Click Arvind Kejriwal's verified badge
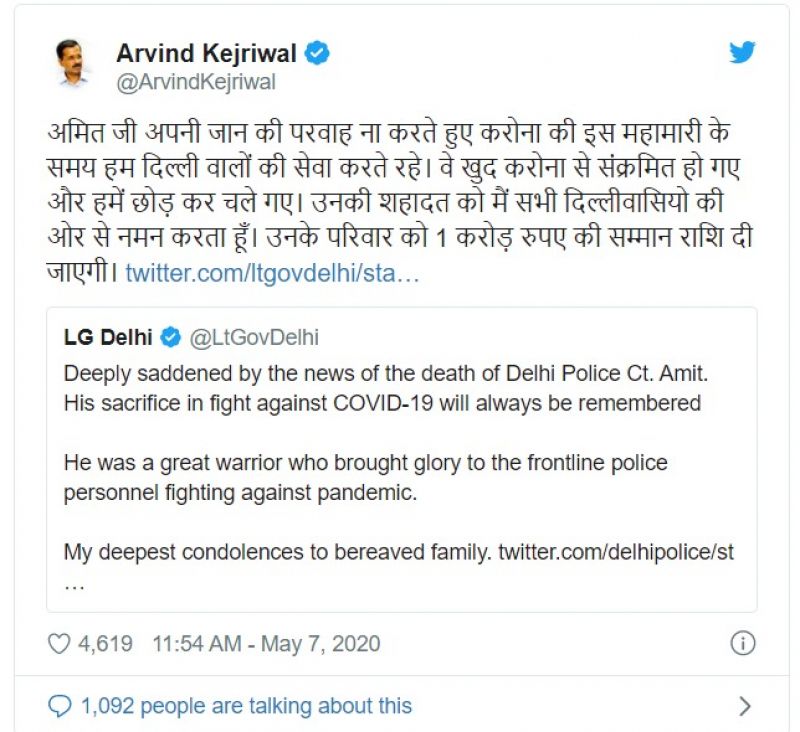The width and height of the screenshot is (800, 732). (317, 54)
